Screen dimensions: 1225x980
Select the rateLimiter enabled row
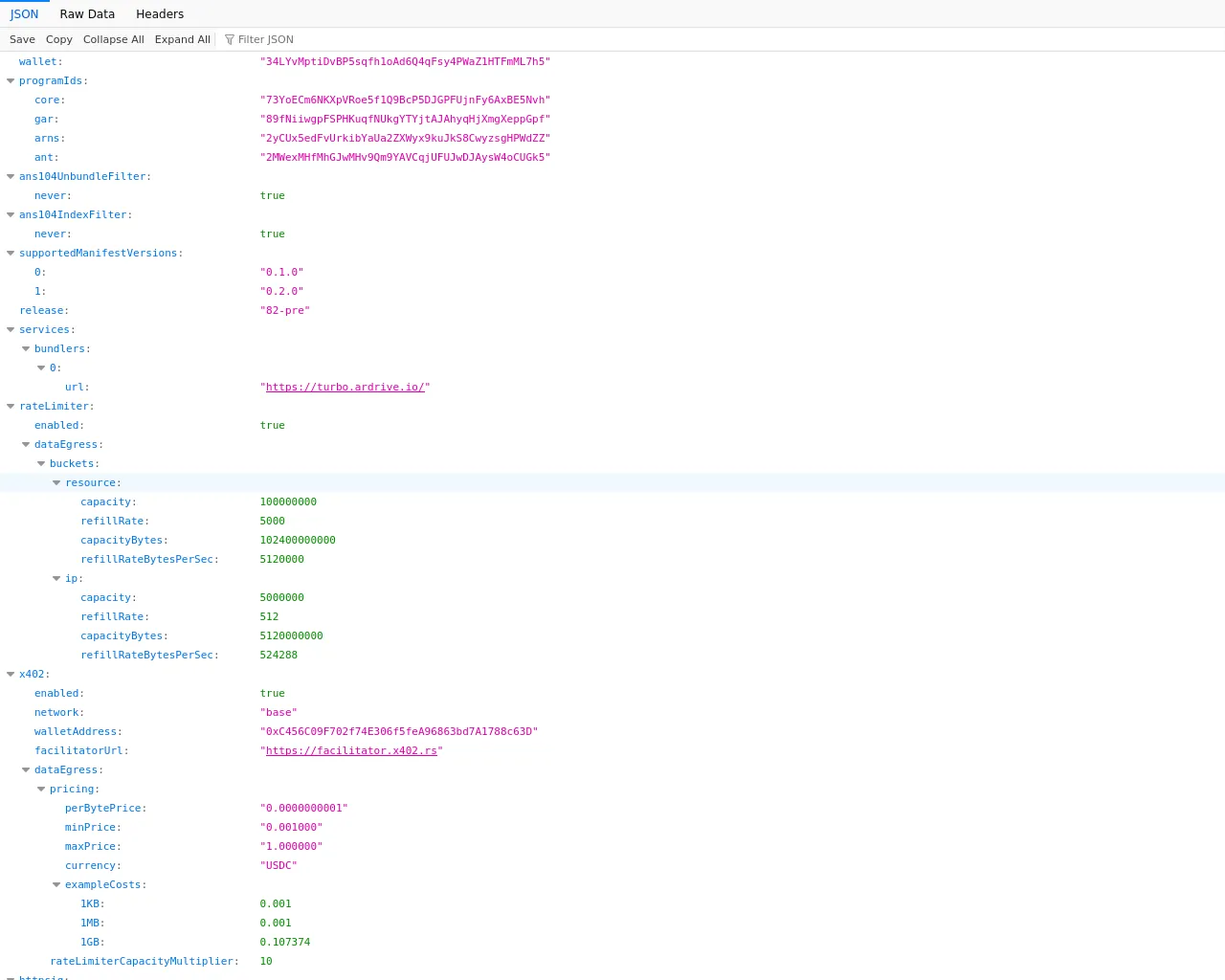pos(612,425)
